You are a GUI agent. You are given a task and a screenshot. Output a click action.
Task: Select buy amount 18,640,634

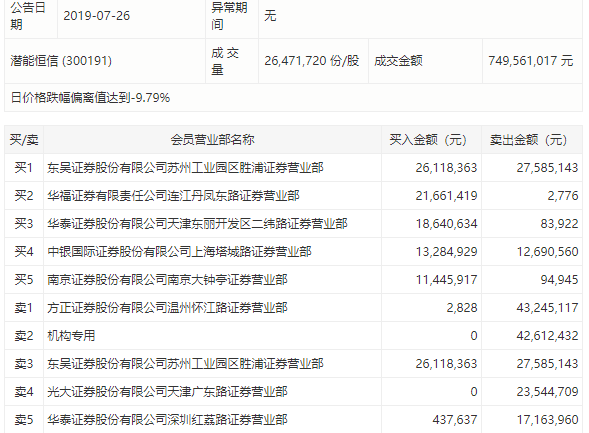[446, 223]
